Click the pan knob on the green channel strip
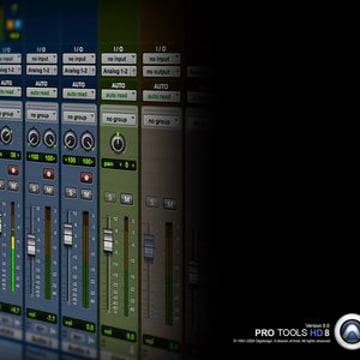 (x=118, y=143)
